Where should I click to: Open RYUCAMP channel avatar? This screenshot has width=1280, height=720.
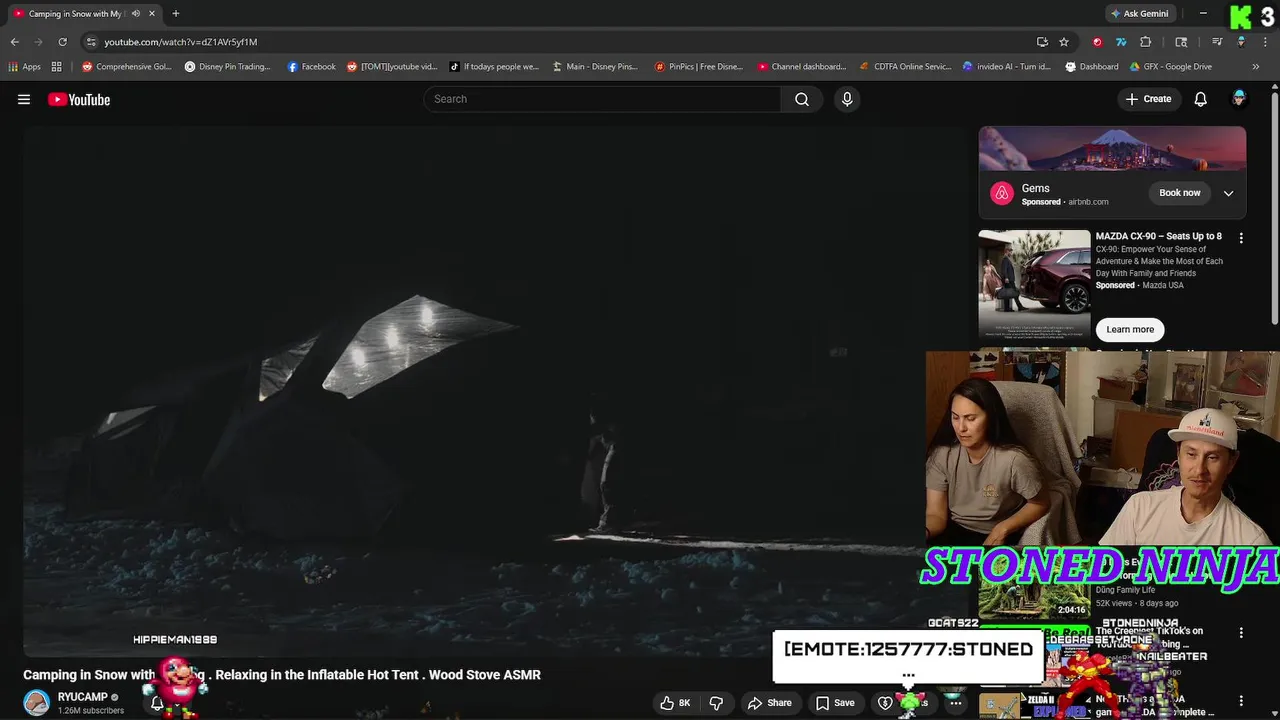(x=37, y=703)
